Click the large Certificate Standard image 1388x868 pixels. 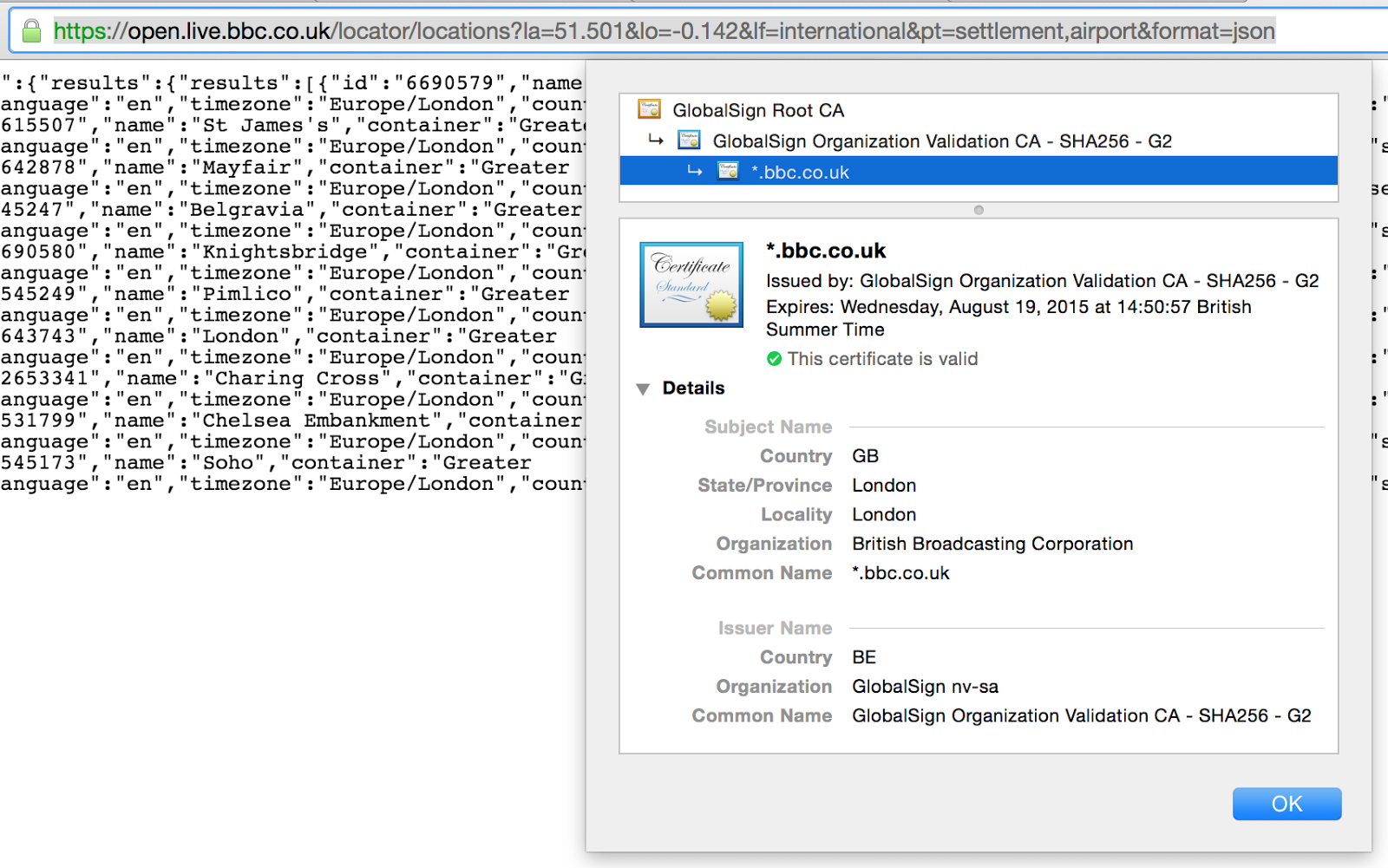click(x=691, y=284)
